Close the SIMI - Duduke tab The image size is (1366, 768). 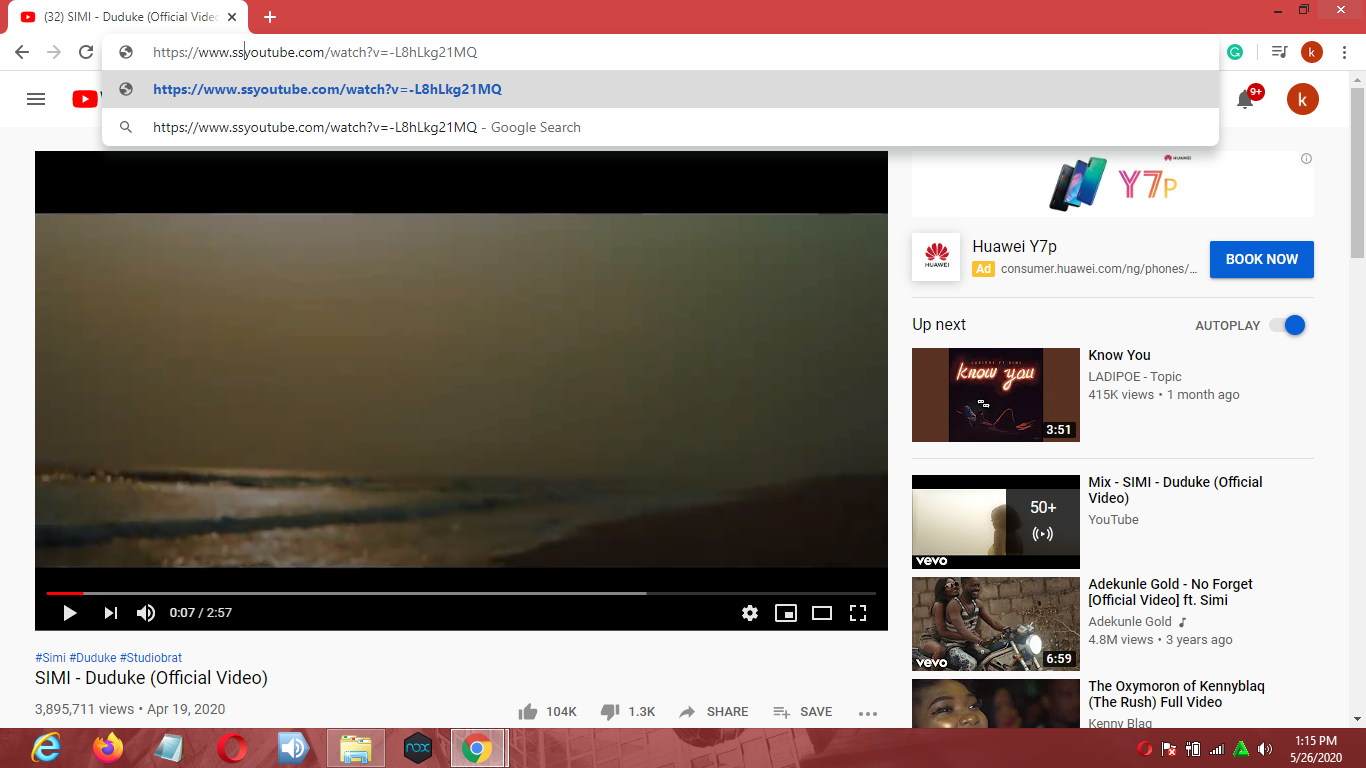(233, 17)
